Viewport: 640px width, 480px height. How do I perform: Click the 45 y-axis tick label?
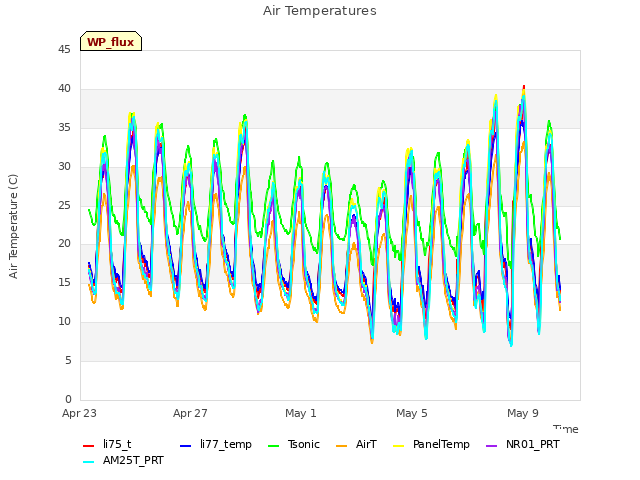pyautogui.click(x=64, y=49)
